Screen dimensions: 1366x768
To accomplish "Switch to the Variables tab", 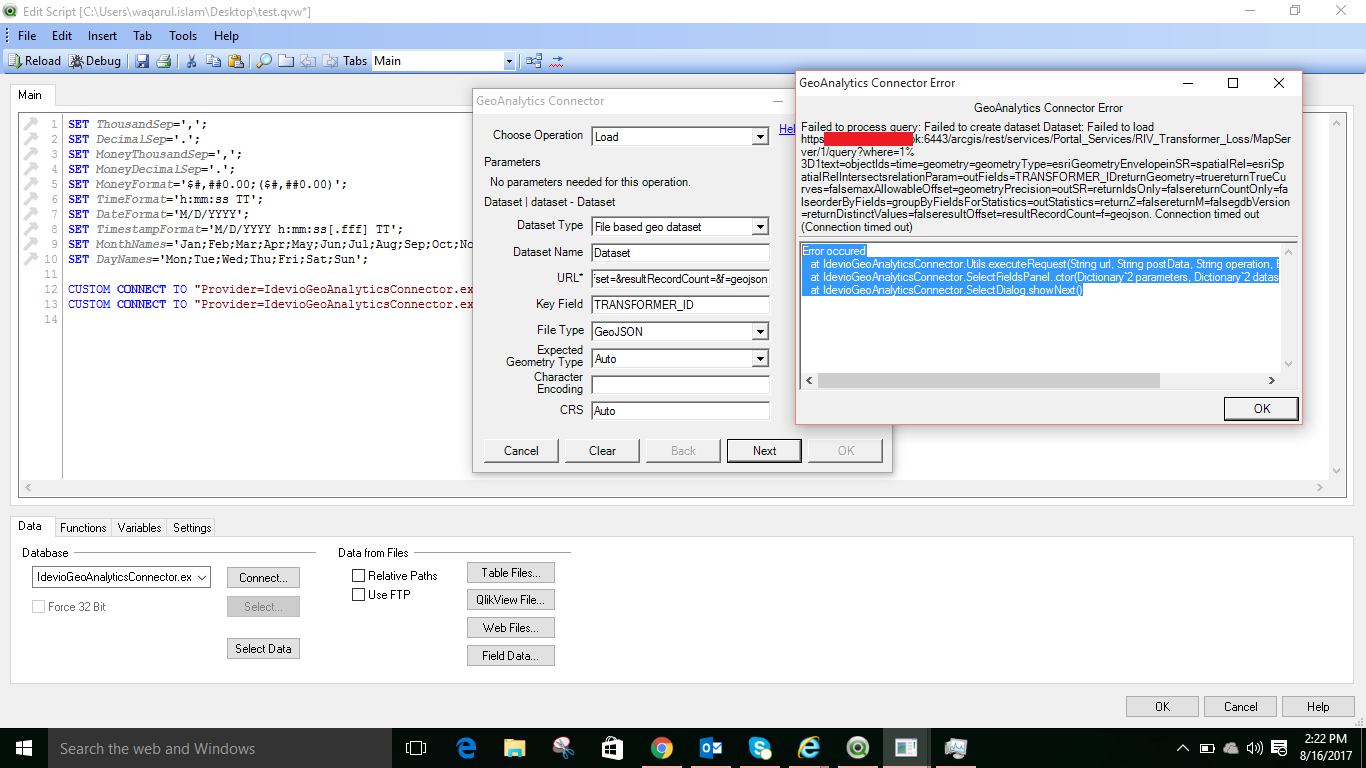I will click(139, 527).
